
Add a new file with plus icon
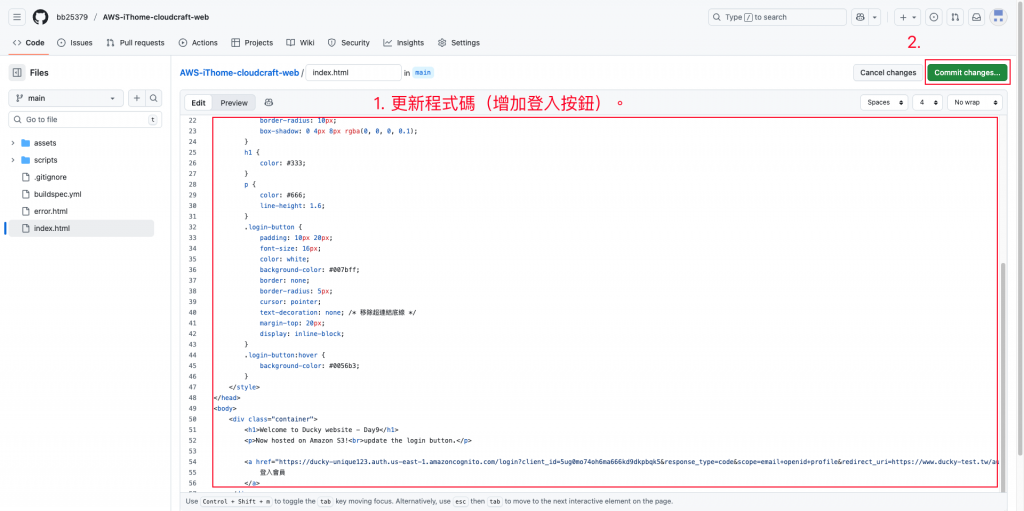[x=136, y=98]
